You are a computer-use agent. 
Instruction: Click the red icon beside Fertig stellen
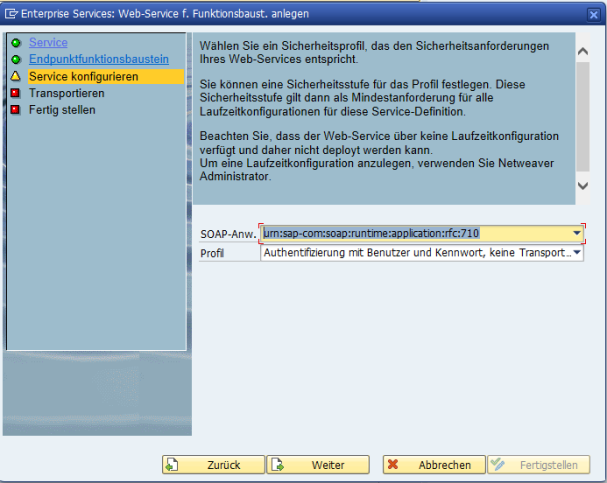coord(14,110)
